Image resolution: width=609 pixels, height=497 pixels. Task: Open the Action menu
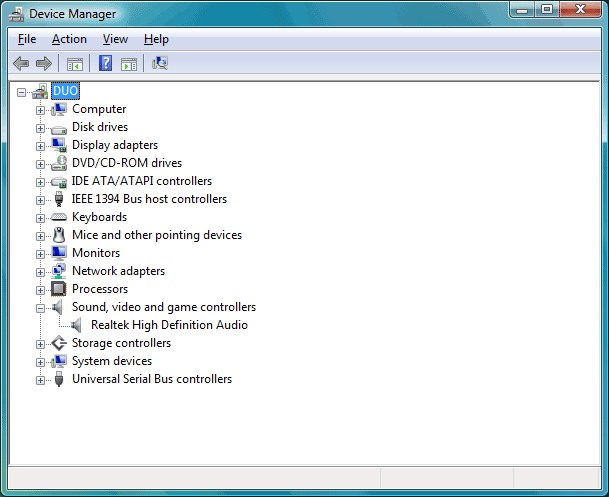tap(69, 39)
